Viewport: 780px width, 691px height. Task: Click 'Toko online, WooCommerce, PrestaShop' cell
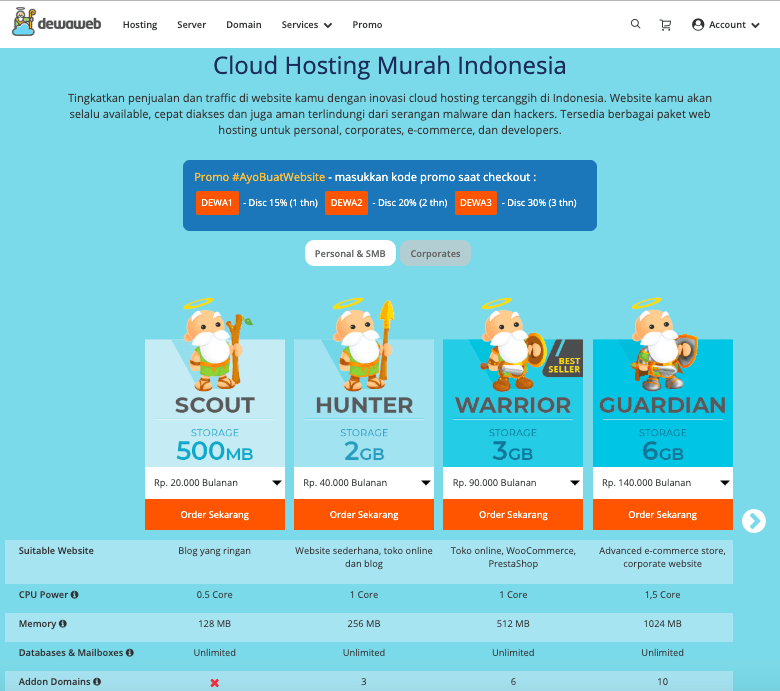pos(513,557)
